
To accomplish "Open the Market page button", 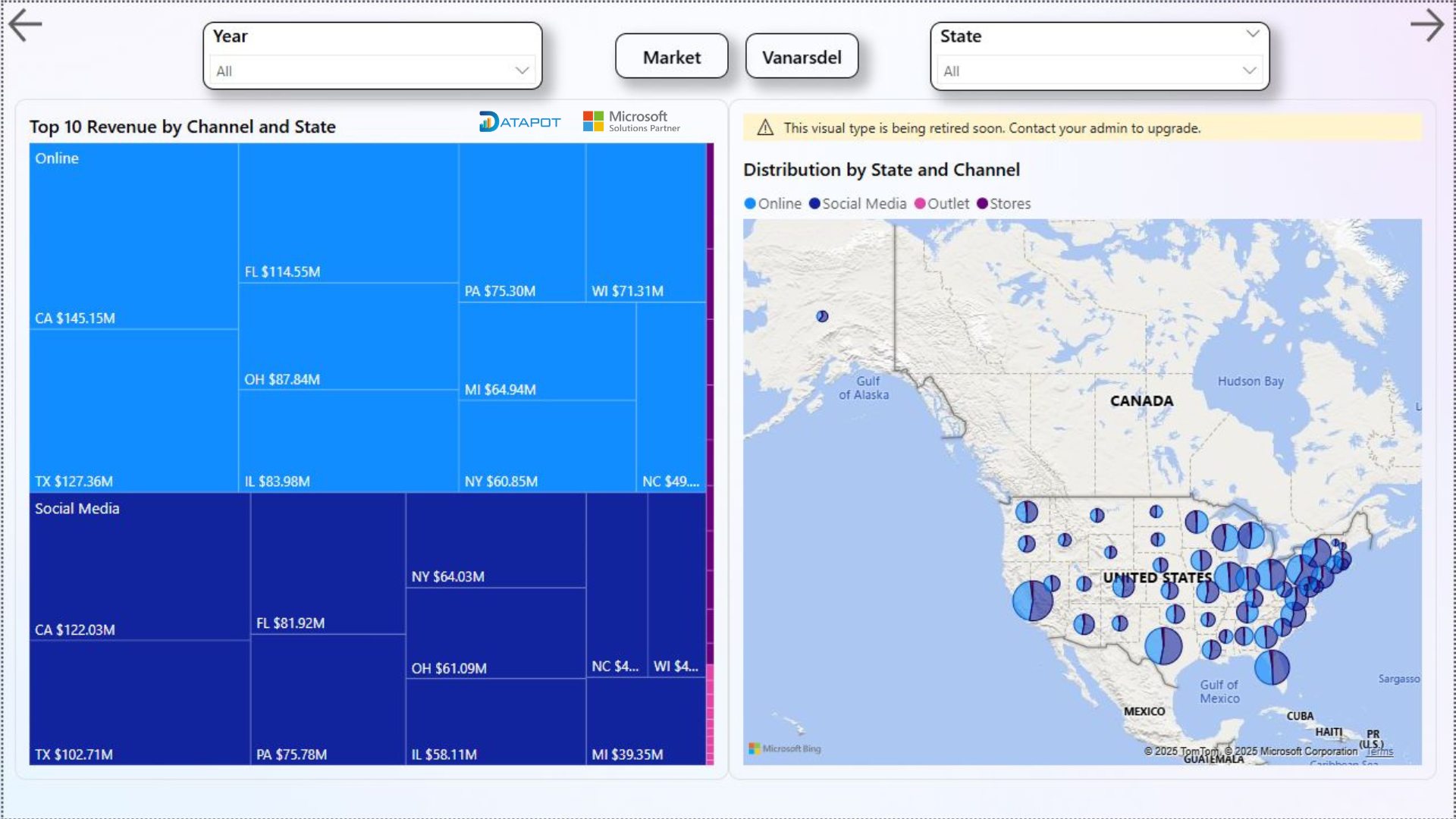I will point(672,56).
